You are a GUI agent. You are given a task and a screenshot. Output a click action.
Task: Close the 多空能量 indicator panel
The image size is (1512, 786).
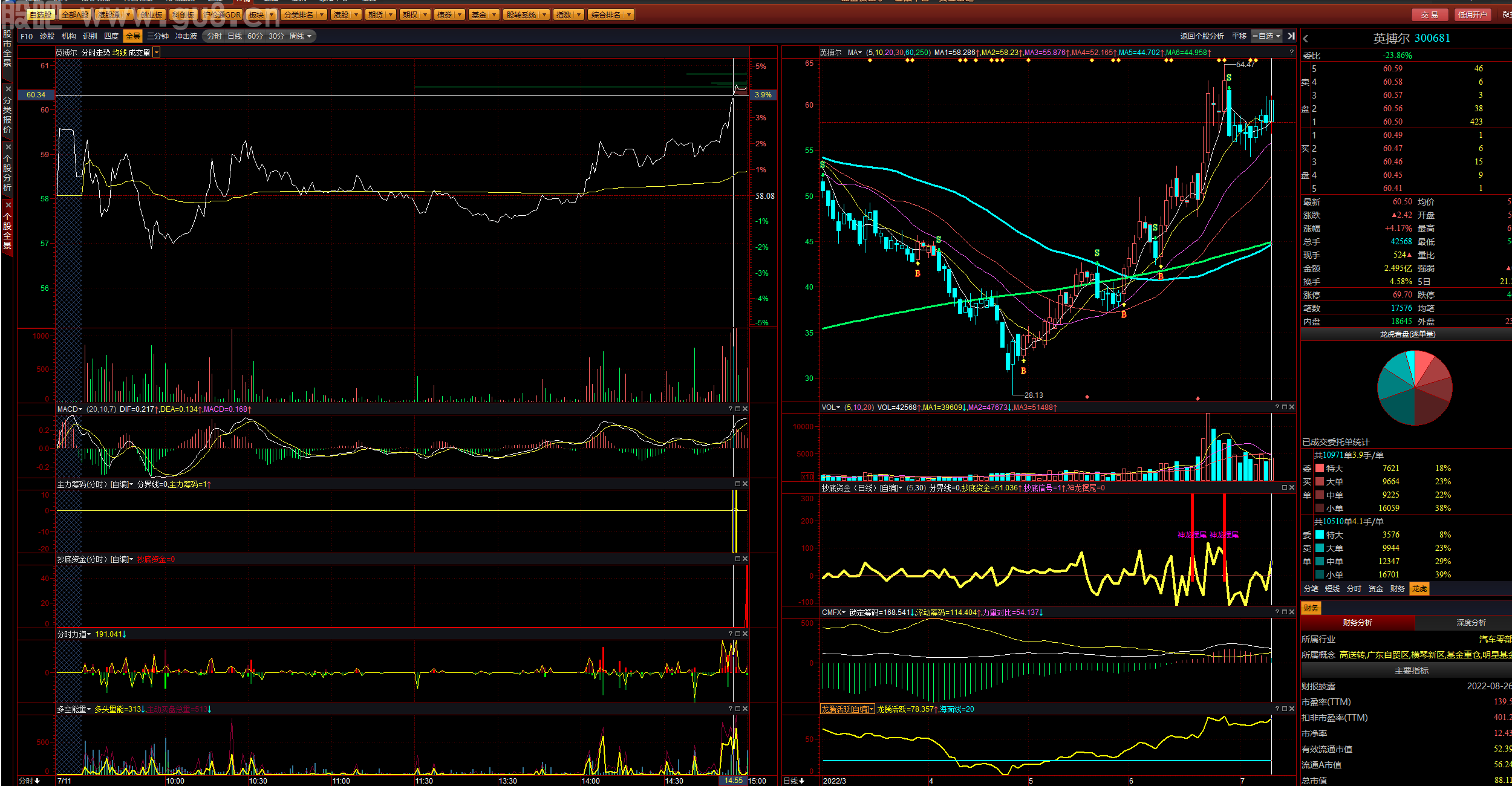click(745, 709)
